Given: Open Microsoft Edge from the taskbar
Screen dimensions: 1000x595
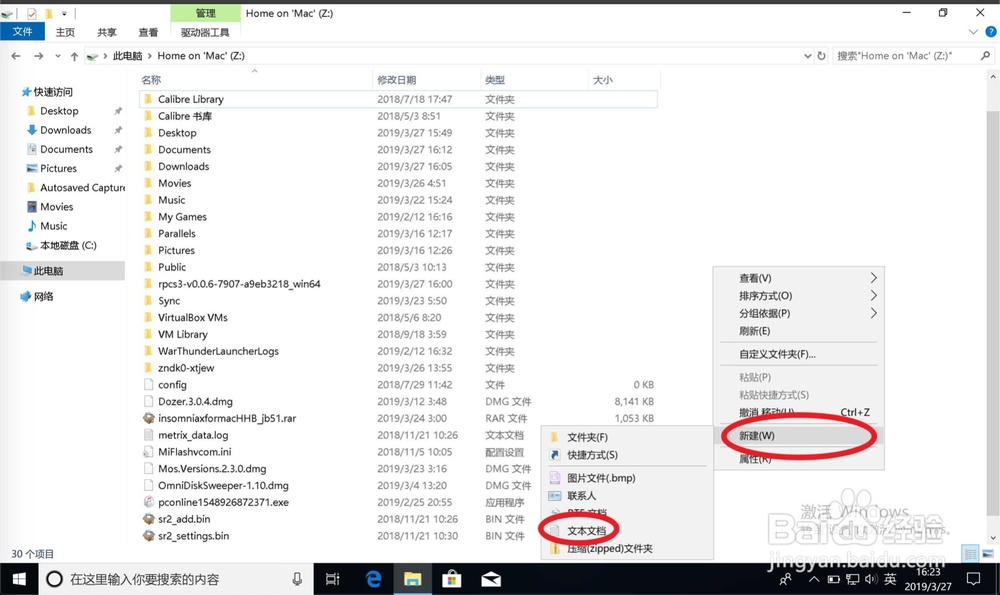Looking at the screenshot, I should coord(371,578).
